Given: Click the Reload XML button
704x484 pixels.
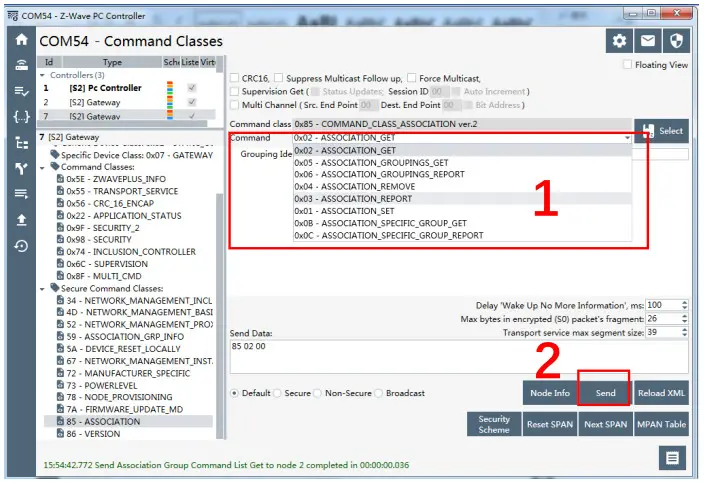Looking at the screenshot, I should [661, 393].
